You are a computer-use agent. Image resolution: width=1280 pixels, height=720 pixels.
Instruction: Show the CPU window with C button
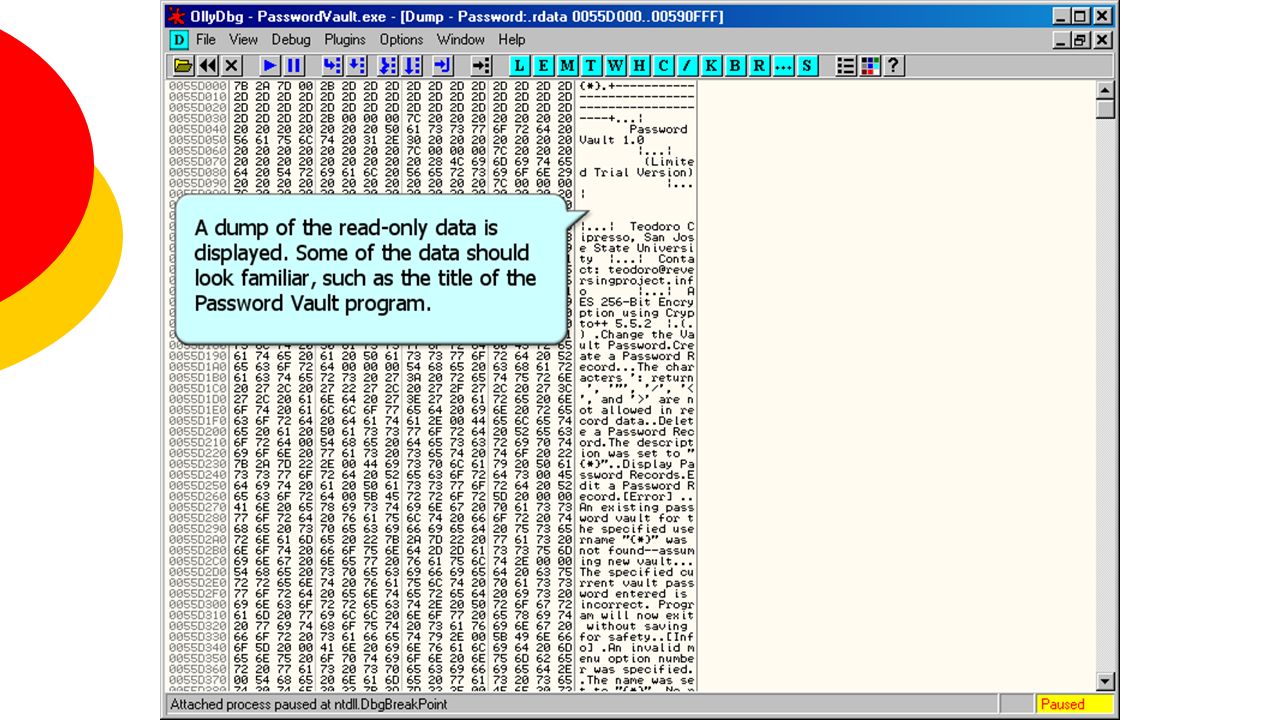663,66
